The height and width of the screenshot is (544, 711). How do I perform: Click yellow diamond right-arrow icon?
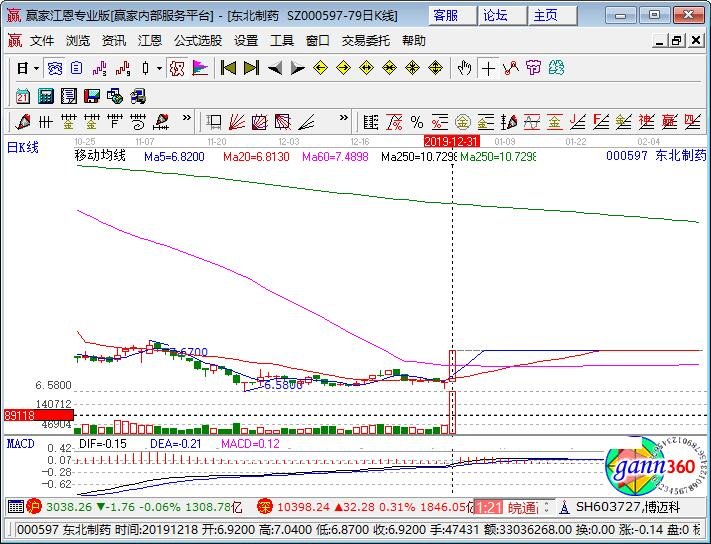coord(343,68)
